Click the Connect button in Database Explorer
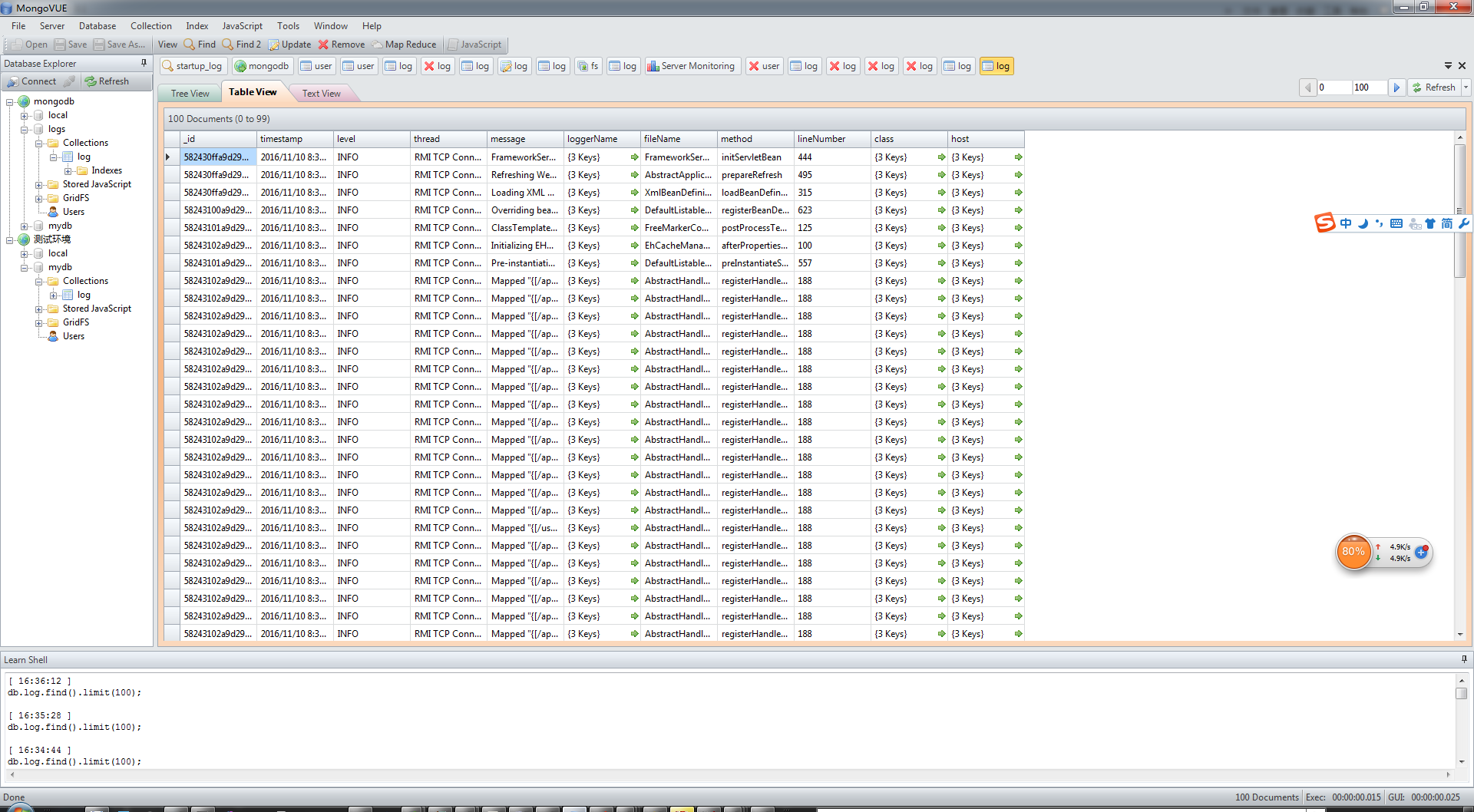 [31, 81]
